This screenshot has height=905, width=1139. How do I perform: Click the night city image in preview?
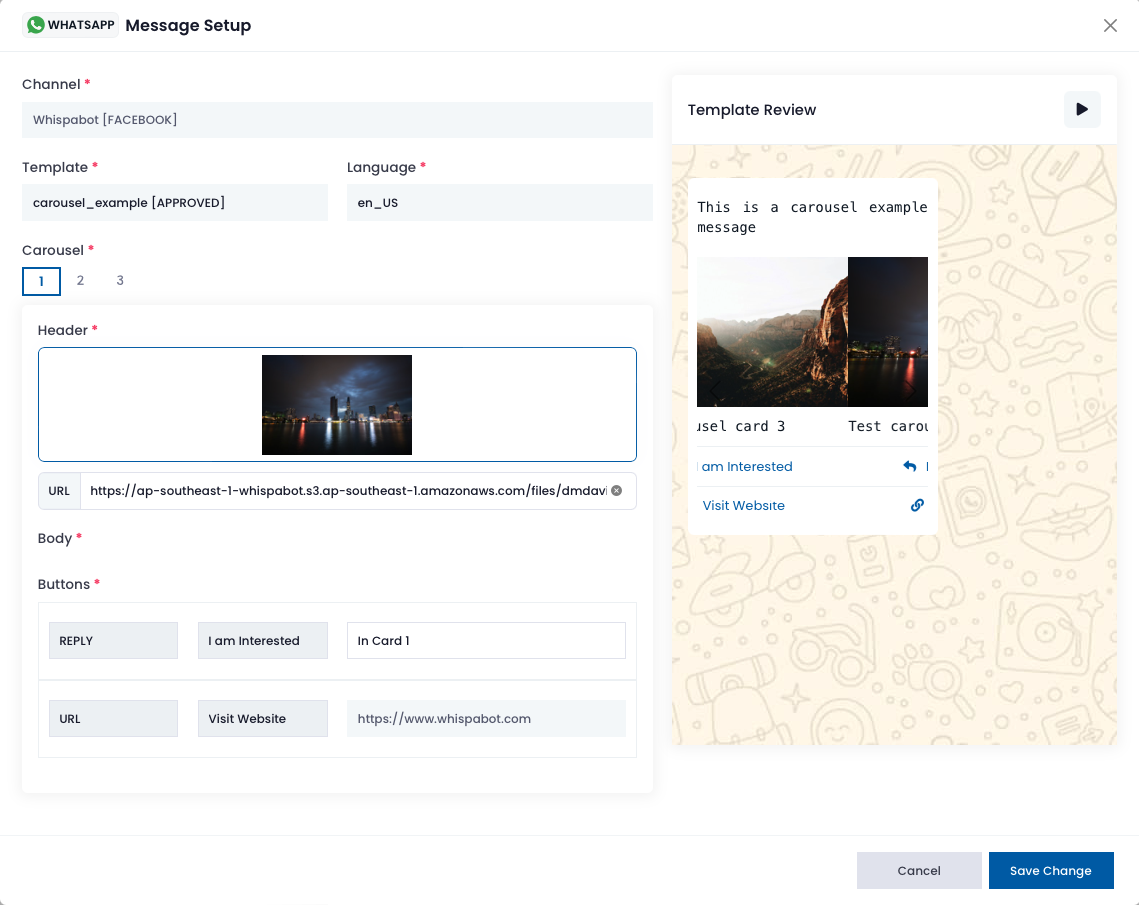[x=888, y=332]
